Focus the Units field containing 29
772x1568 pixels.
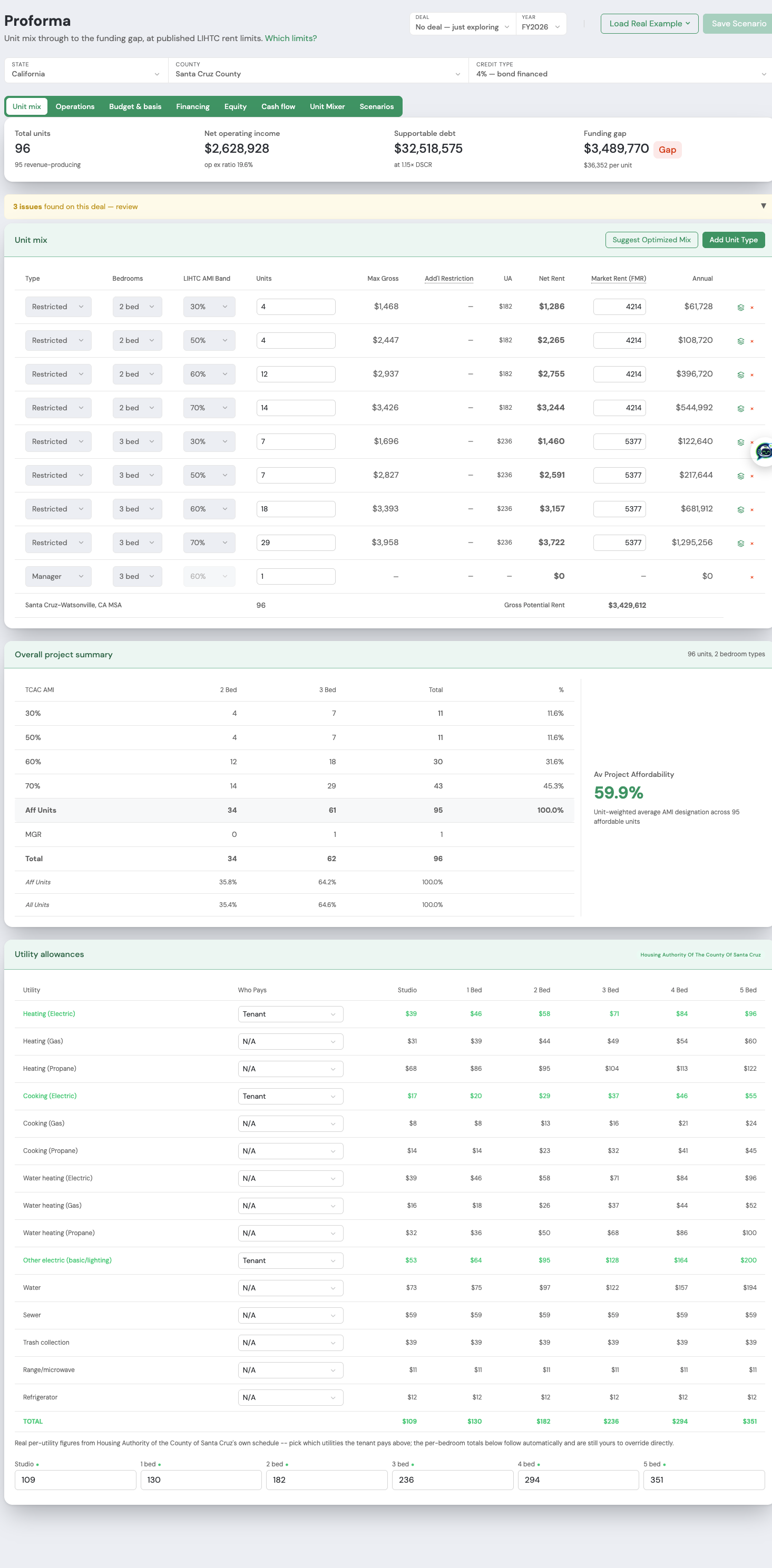click(296, 543)
